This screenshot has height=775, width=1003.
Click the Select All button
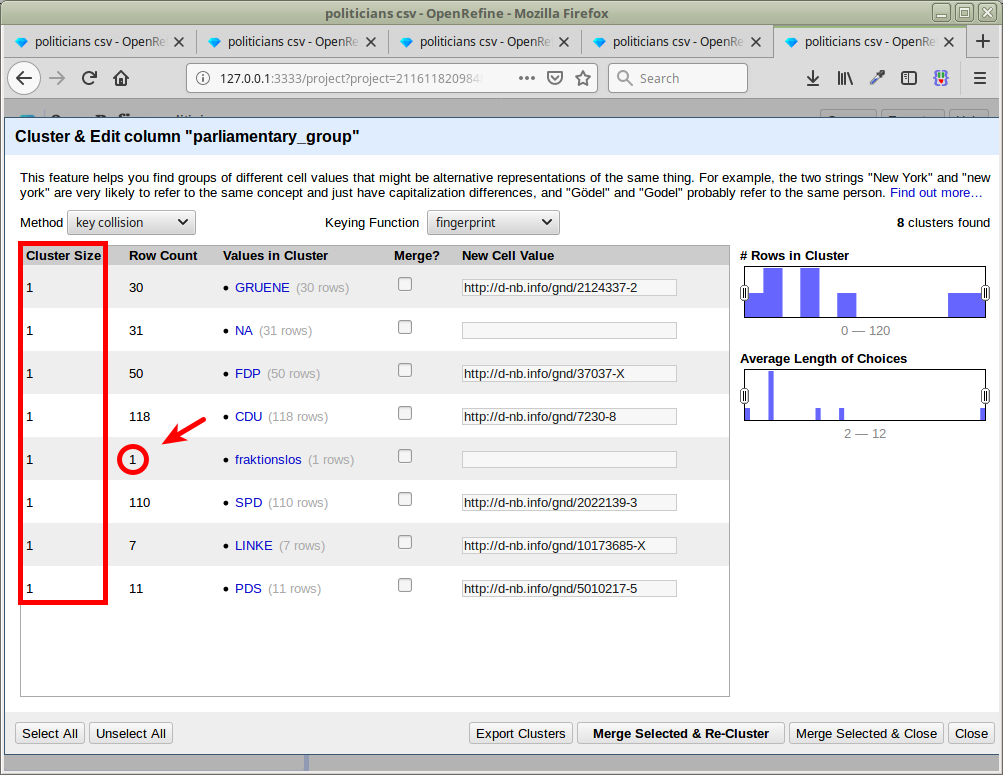click(x=50, y=733)
